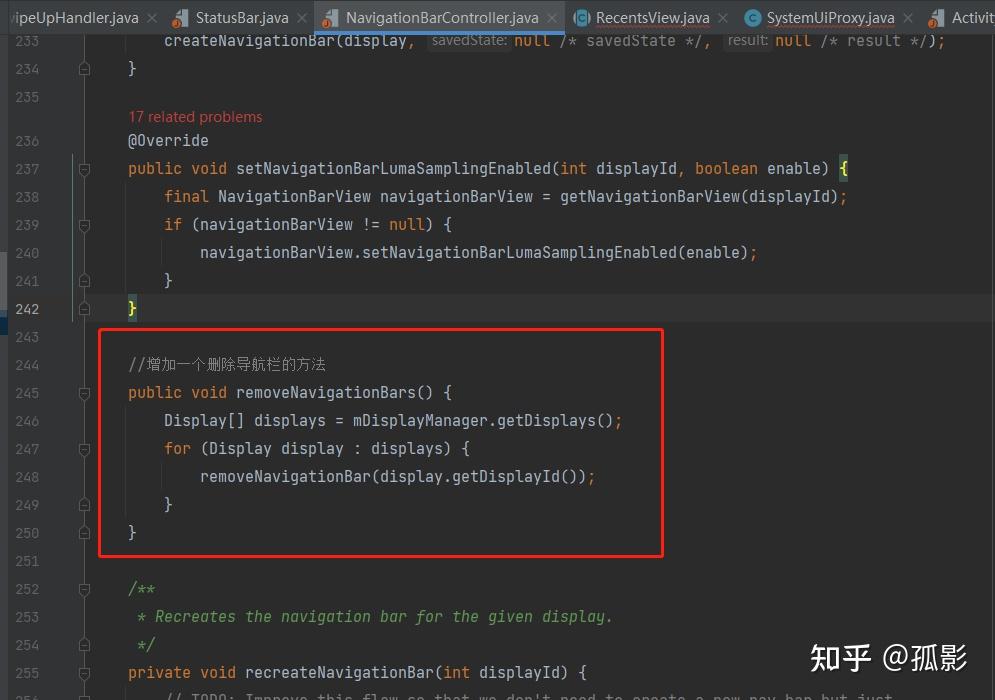Image resolution: width=995 pixels, height=700 pixels.
Task: Click fold end marker at line 249
Action: tap(84, 505)
